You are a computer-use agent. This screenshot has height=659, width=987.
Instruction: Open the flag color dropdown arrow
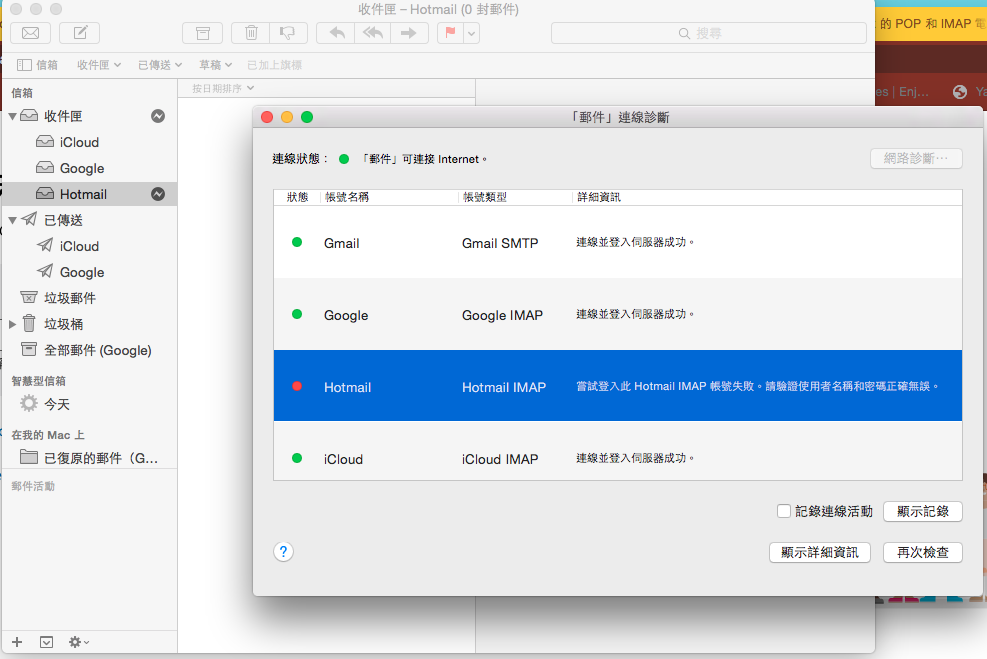pos(471,33)
